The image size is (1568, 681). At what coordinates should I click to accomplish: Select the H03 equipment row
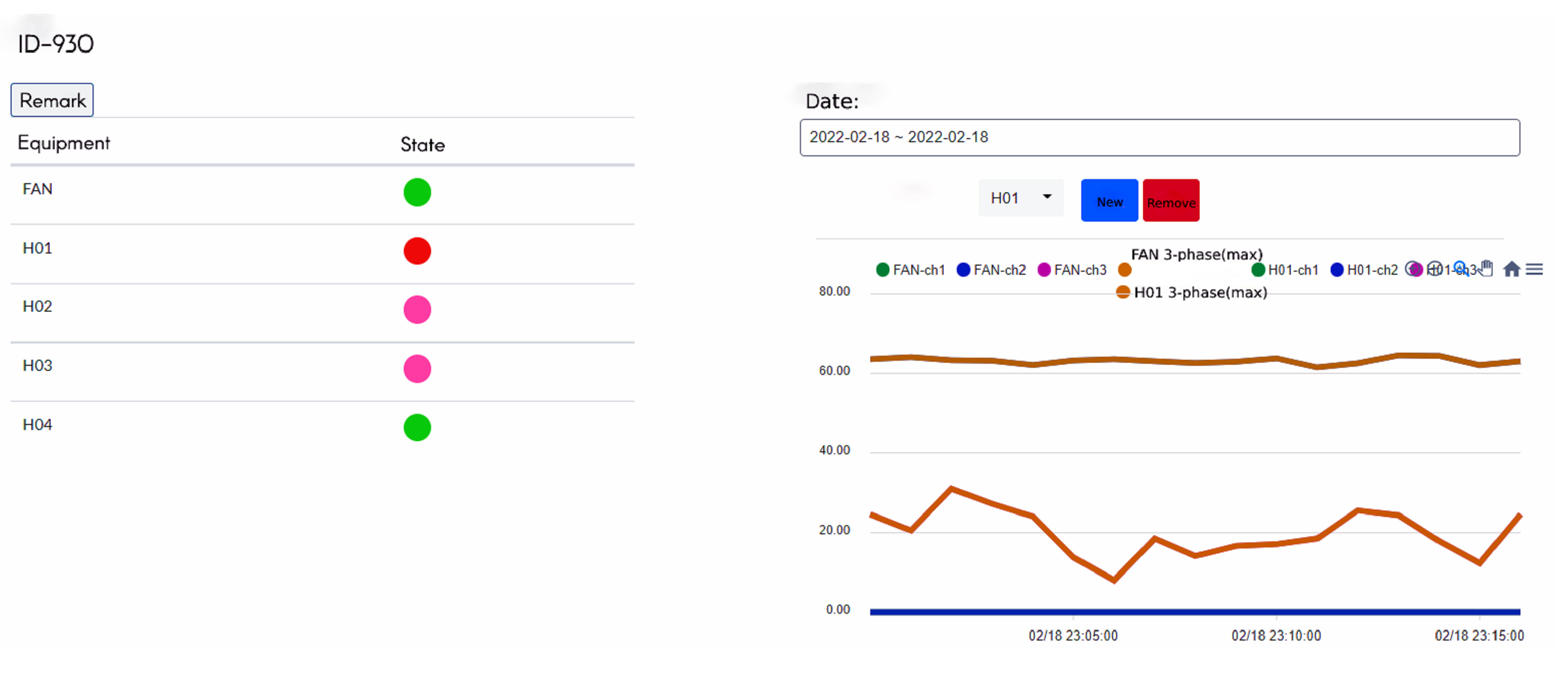(x=38, y=365)
